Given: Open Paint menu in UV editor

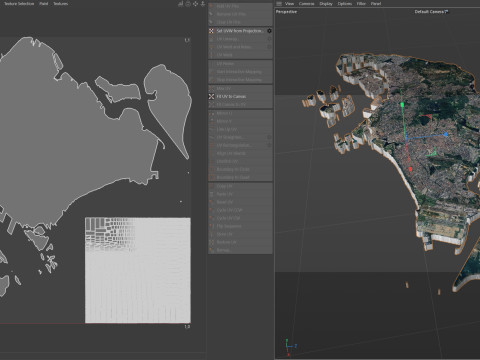Looking at the screenshot, I should pyautogui.click(x=44, y=4).
